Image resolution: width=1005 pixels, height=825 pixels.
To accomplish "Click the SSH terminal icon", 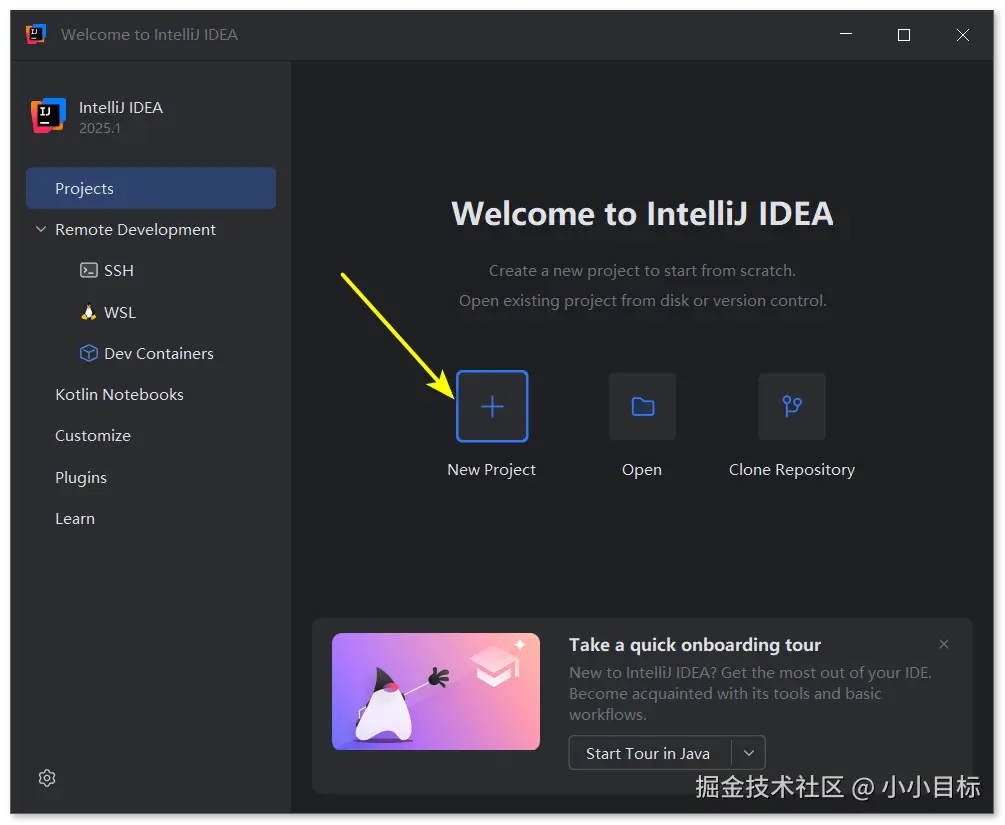I will pyautogui.click(x=88, y=271).
